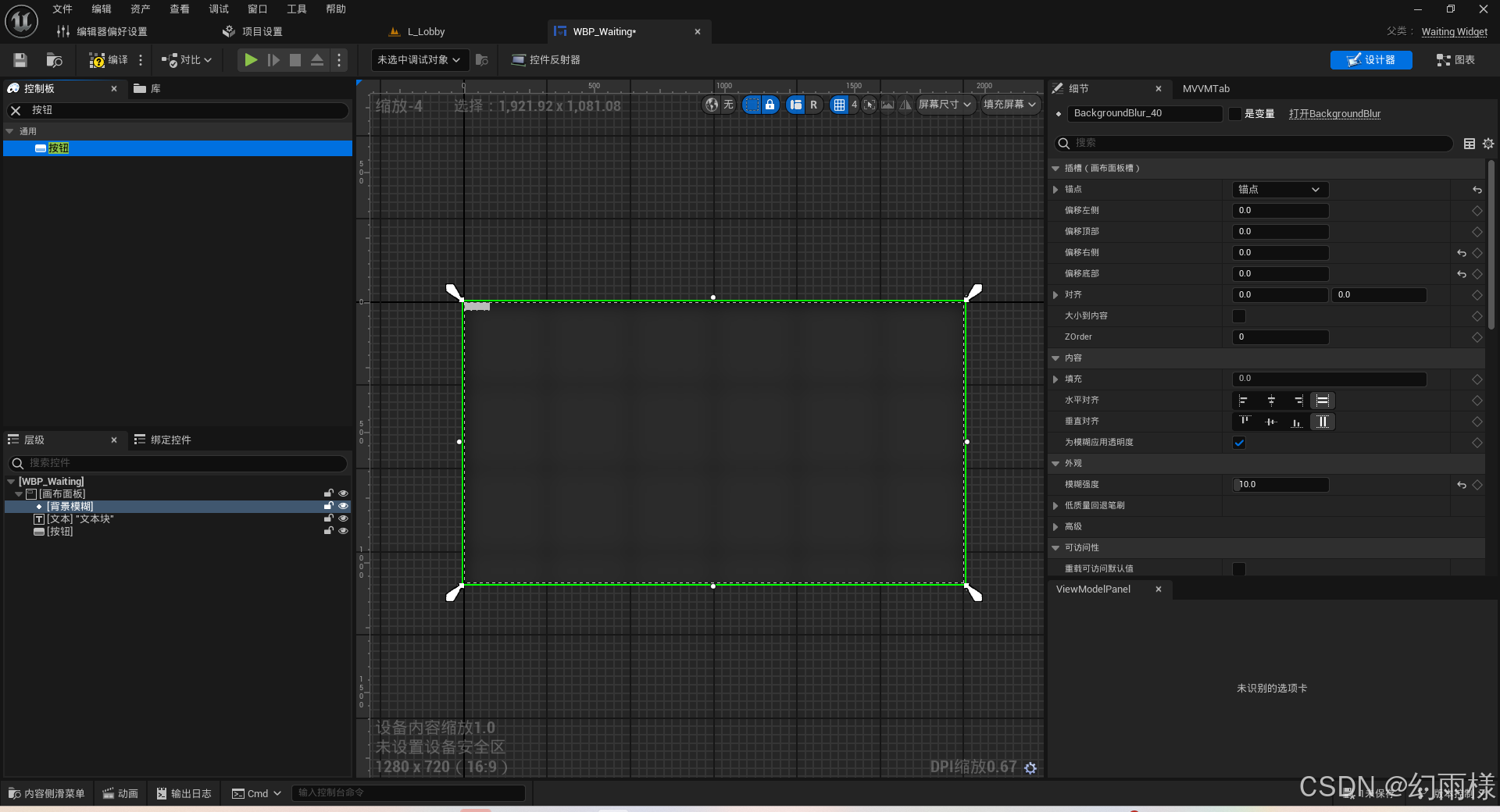Open the 文件 File menu

pyautogui.click(x=62, y=9)
